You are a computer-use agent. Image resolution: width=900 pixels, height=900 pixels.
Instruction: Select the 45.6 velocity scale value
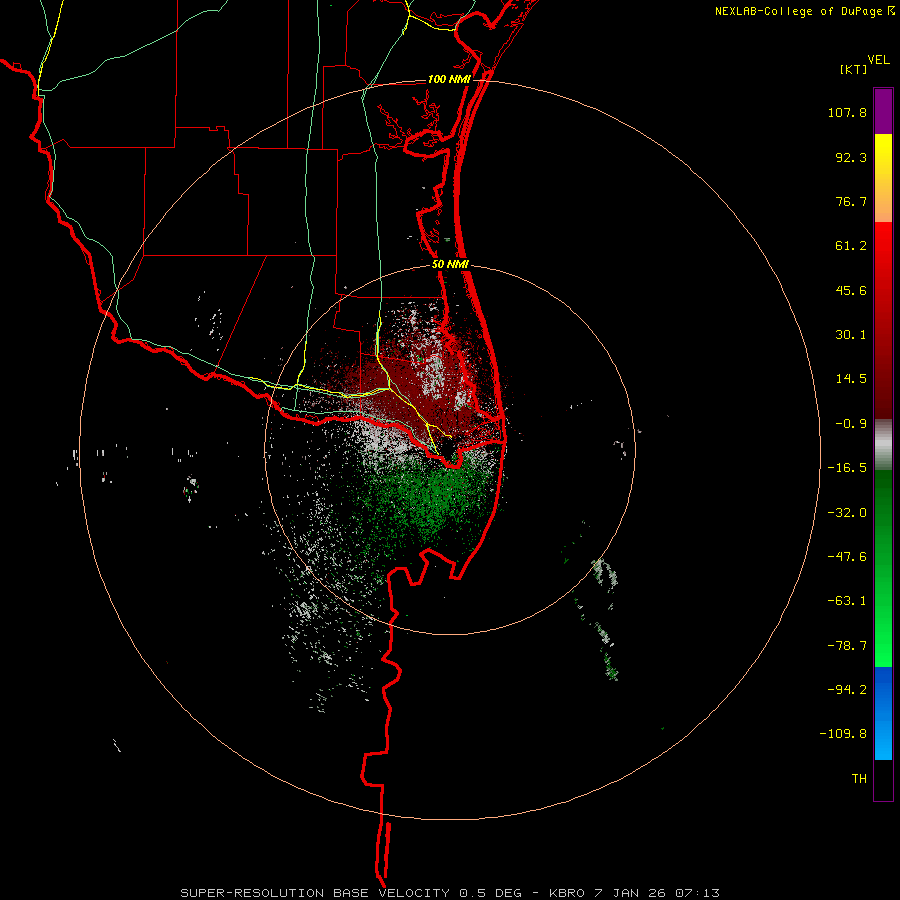[x=851, y=290]
